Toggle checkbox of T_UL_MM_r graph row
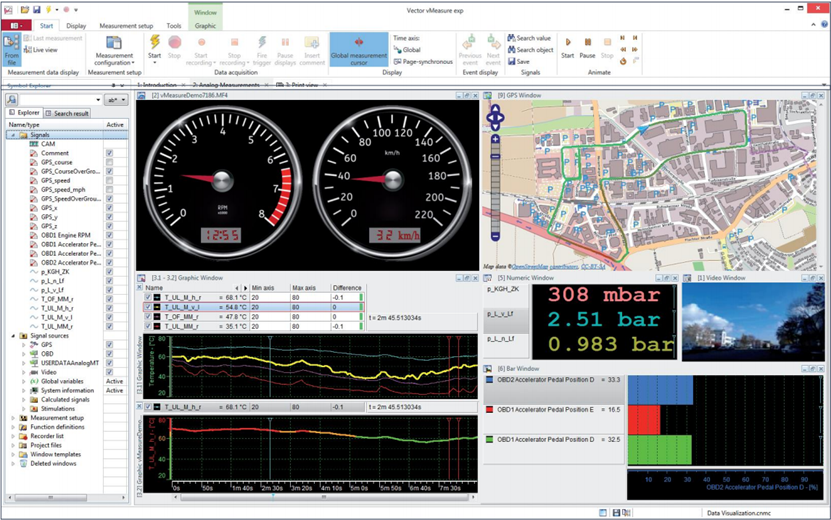 point(148,326)
